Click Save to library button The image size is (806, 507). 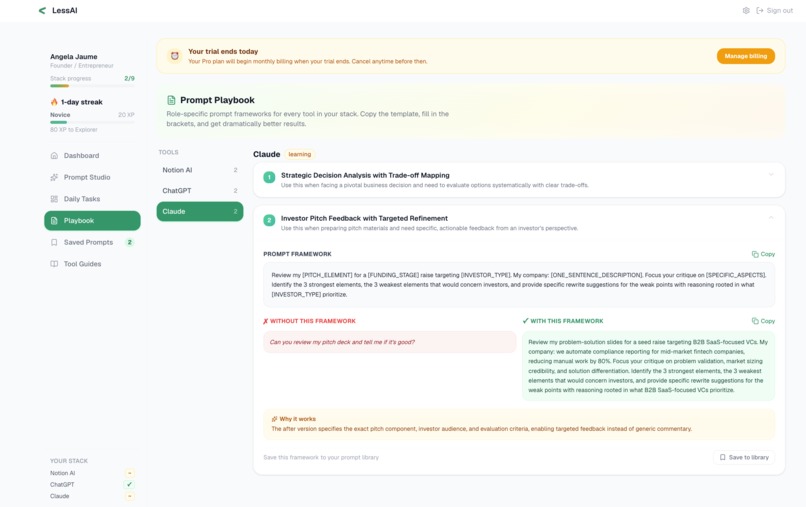pyautogui.click(x=744, y=457)
